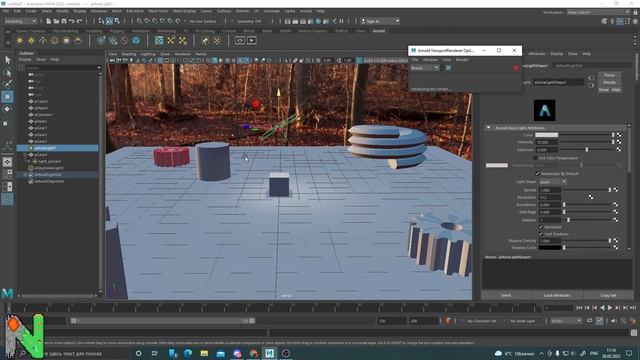
Task: Expand the pGear4 node in Outliner
Action: click(25, 155)
